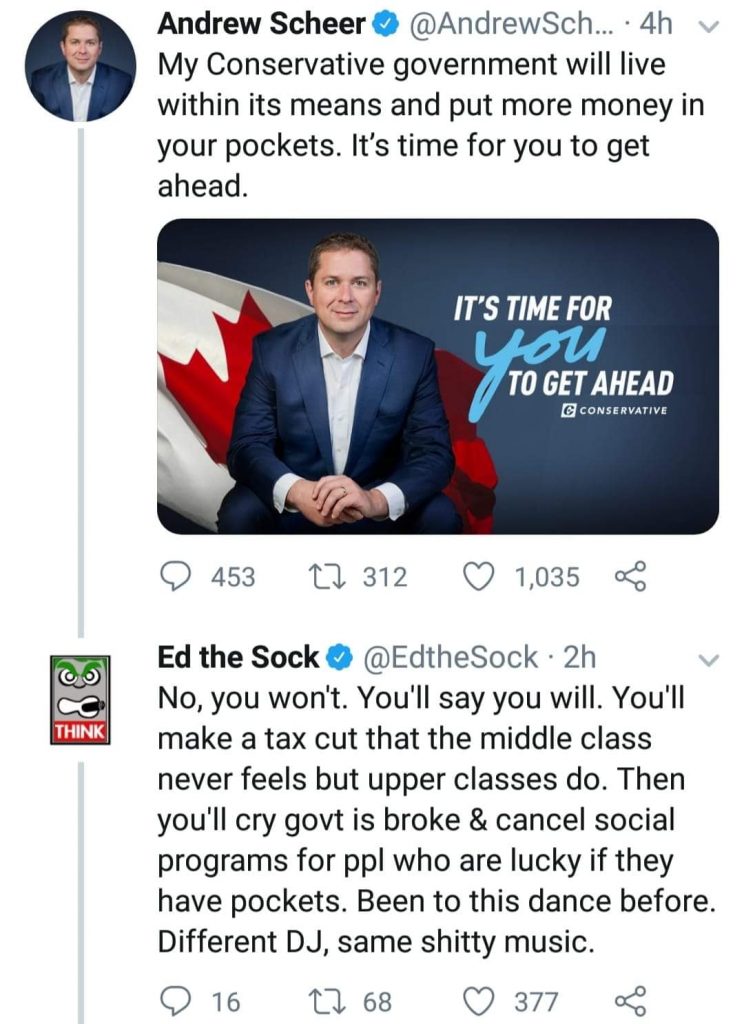Open the Ed the Sock display name
744x1024 pixels.
pyautogui.click(x=237, y=658)
